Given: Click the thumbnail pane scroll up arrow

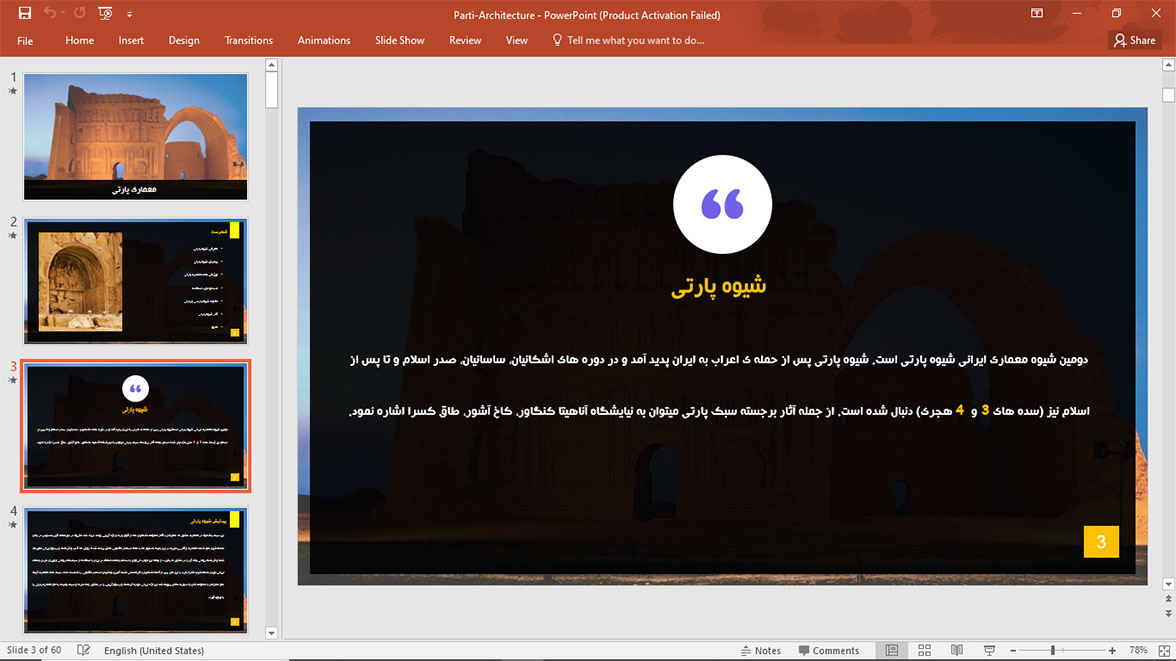Looking at the screenshot, I should [x=272, y=65].
